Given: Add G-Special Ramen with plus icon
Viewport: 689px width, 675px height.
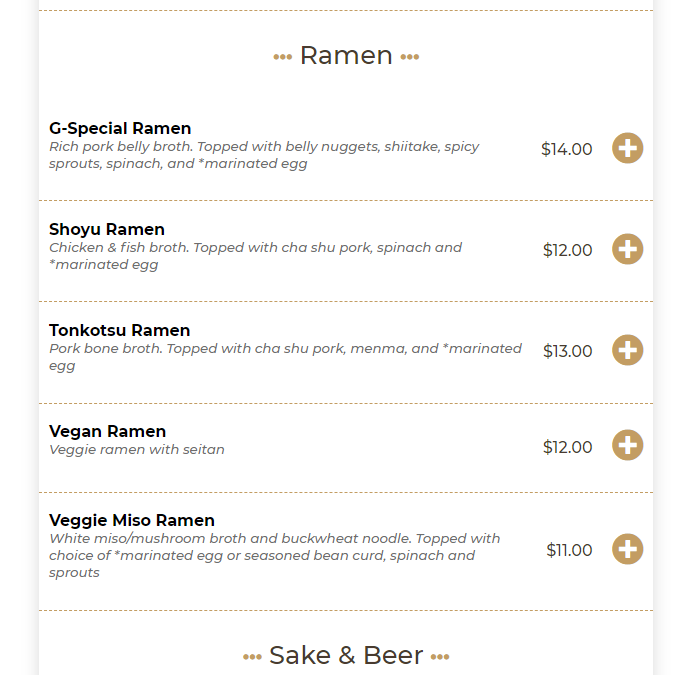Looking at the screenshot, I should (627, 148).
